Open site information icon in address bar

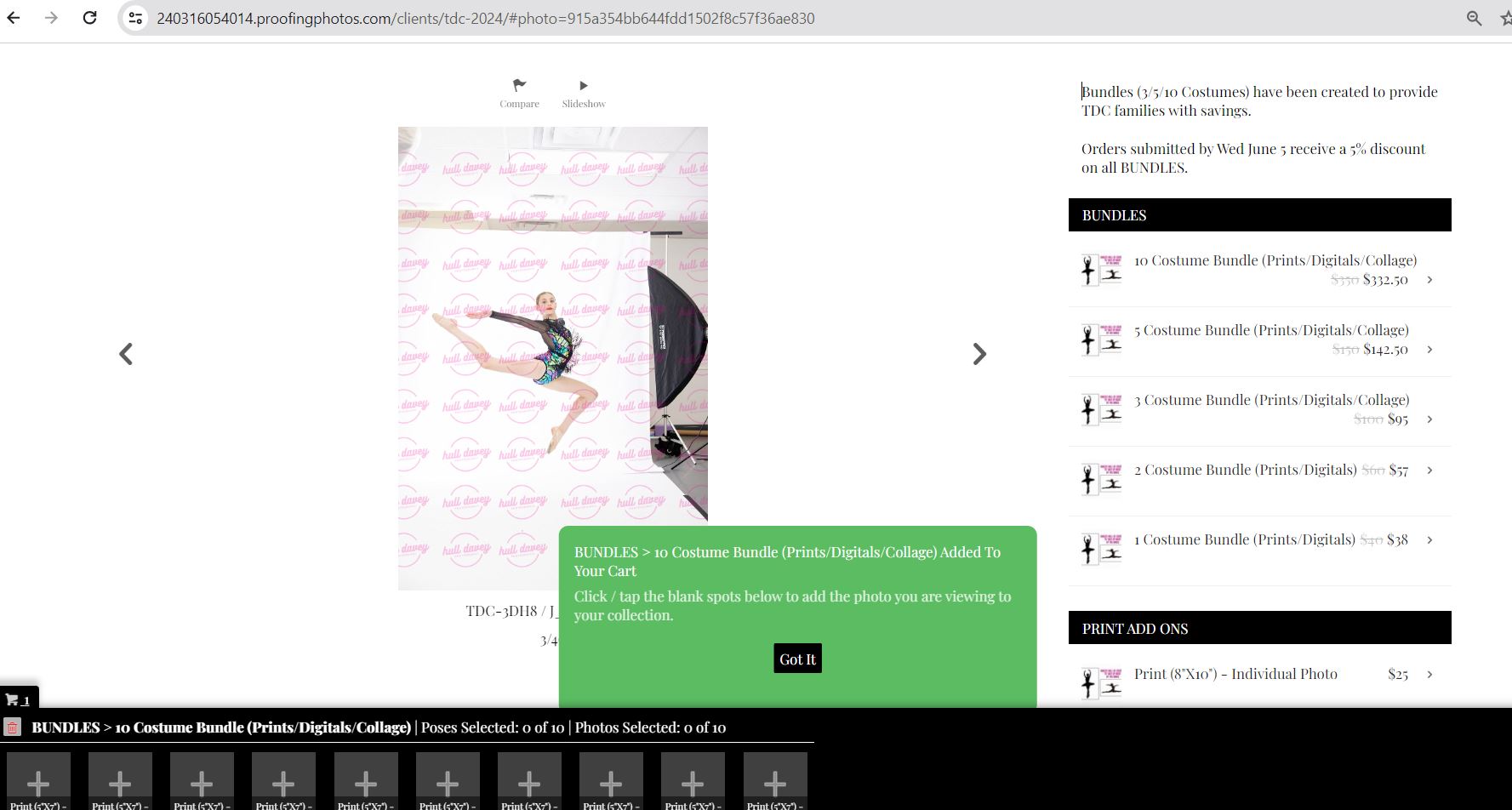[135, 18]
